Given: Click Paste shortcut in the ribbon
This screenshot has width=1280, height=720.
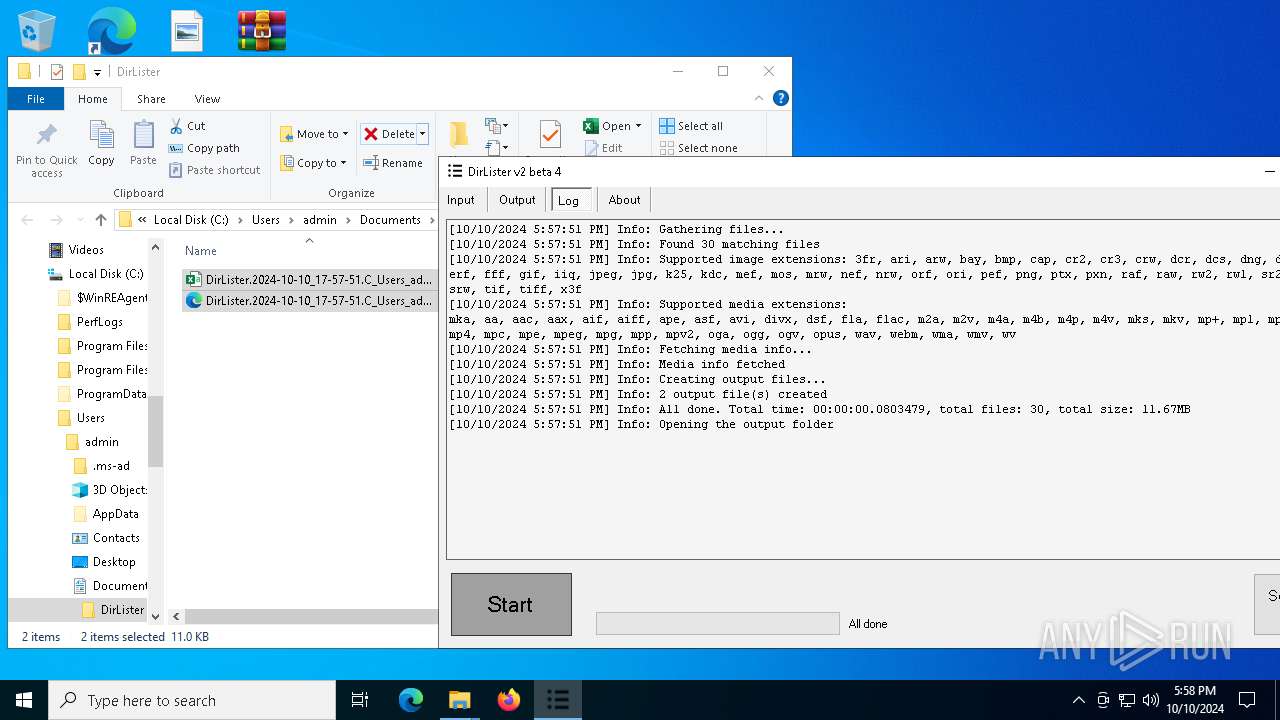Looking at the screenshot, I should [x=214, y=170].
